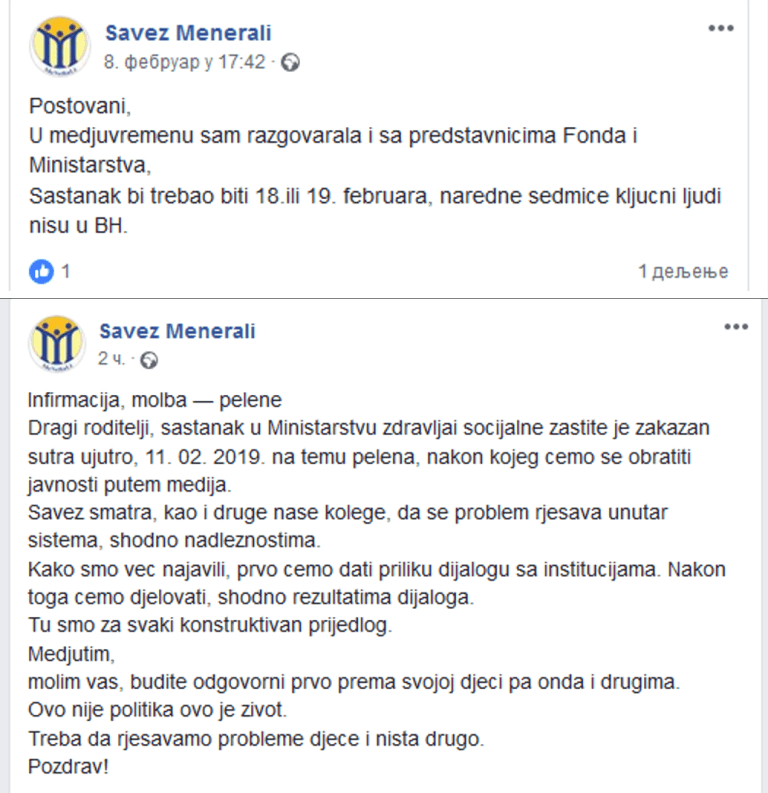Click the closing word 'Pozdrav!'

tap(68, 767)
